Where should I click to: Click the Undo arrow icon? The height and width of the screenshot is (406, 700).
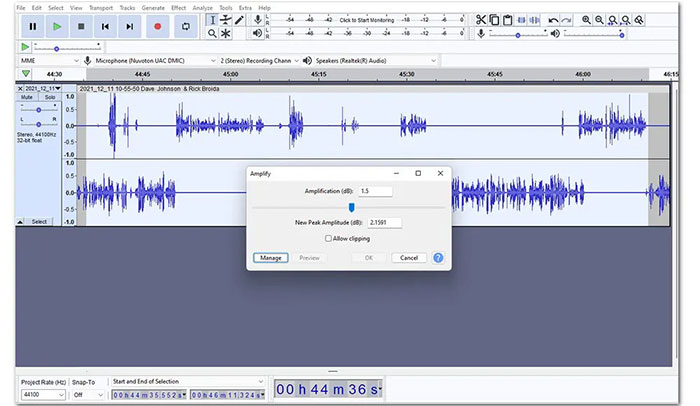point(554,20)
